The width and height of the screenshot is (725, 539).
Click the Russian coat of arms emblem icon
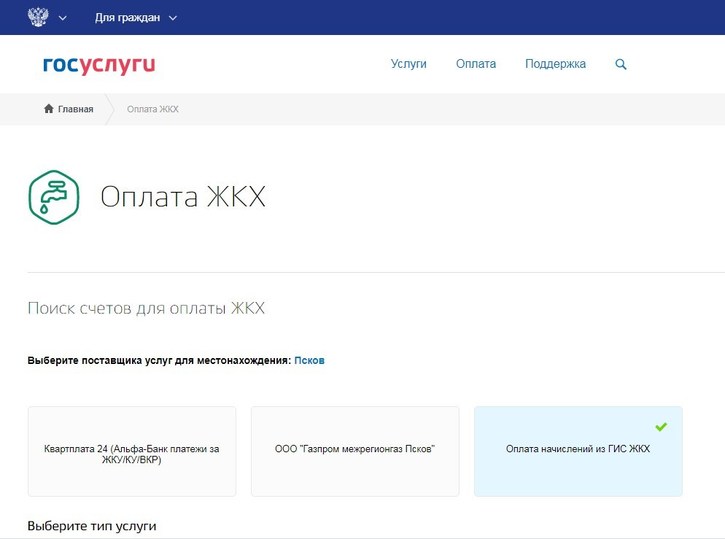coord(38,17)
